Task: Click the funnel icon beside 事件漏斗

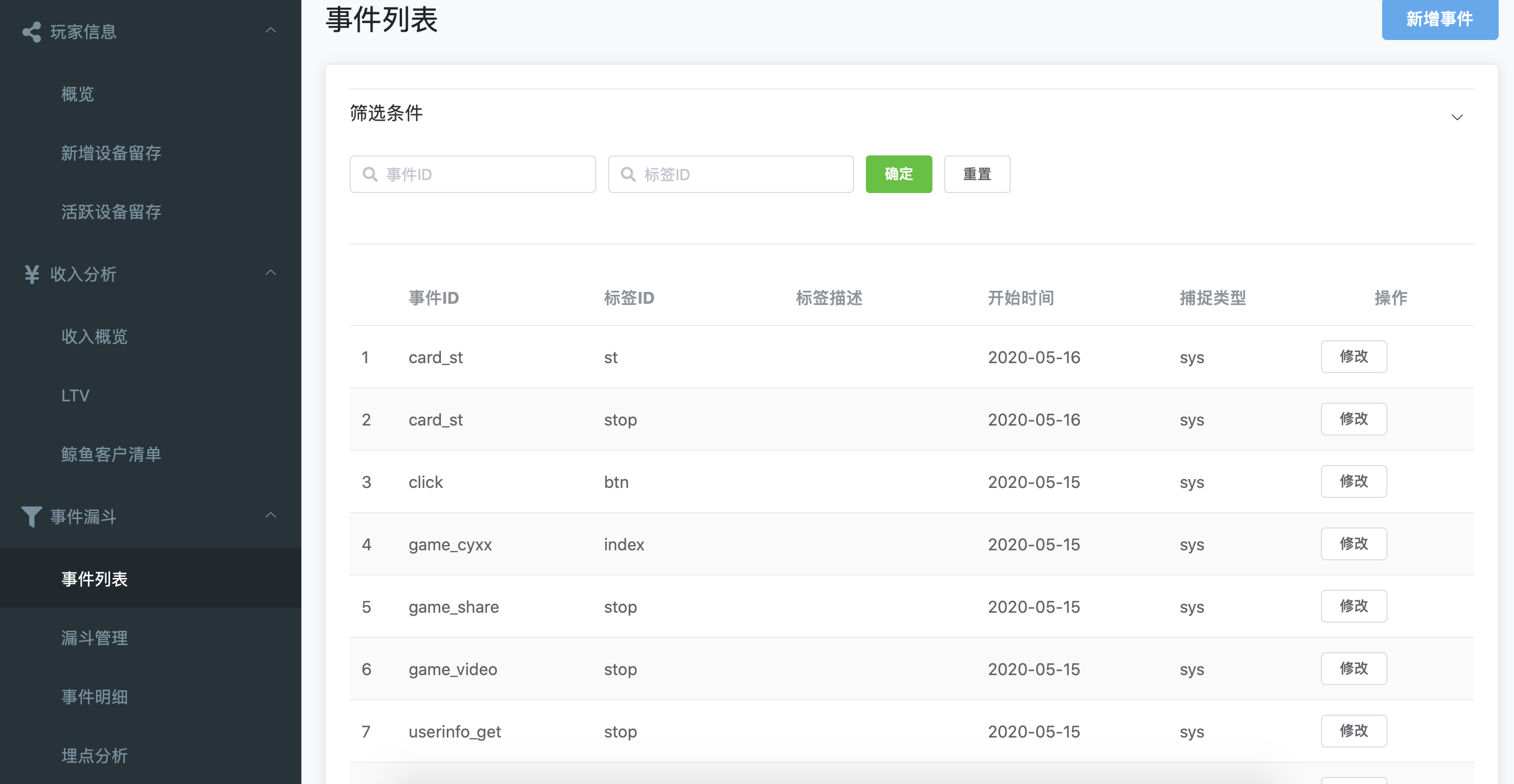Action: coord(32,517)
